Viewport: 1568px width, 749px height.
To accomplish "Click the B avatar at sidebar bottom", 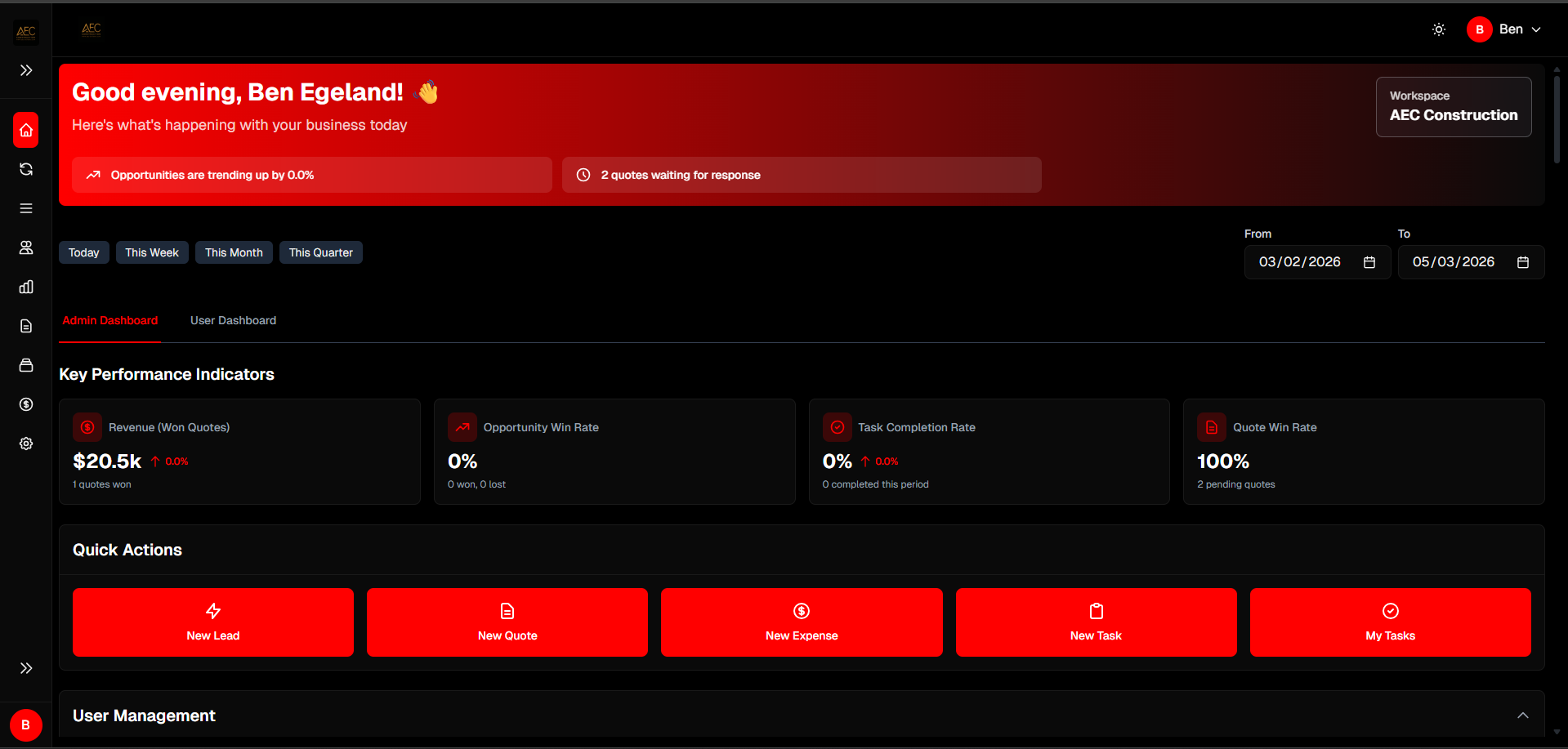I will [x=26, y=724].
